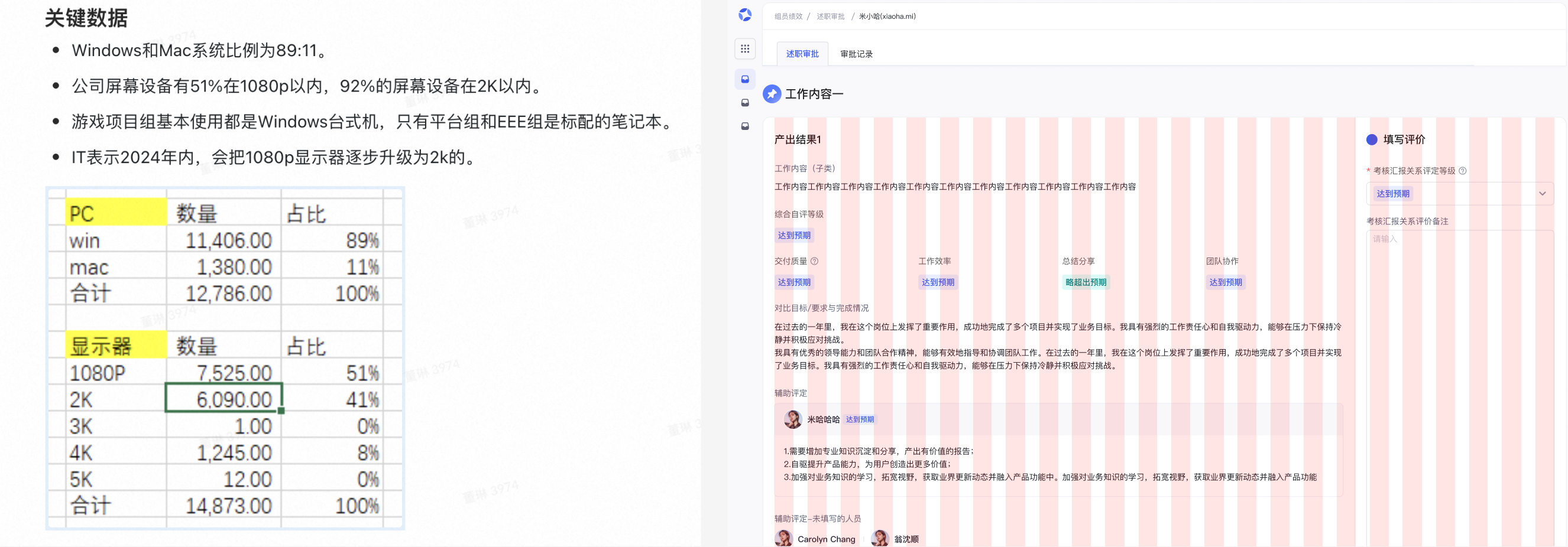Switch to the 审批记录 tab
Screen dimensions: 1568x547
click(856, 54)
